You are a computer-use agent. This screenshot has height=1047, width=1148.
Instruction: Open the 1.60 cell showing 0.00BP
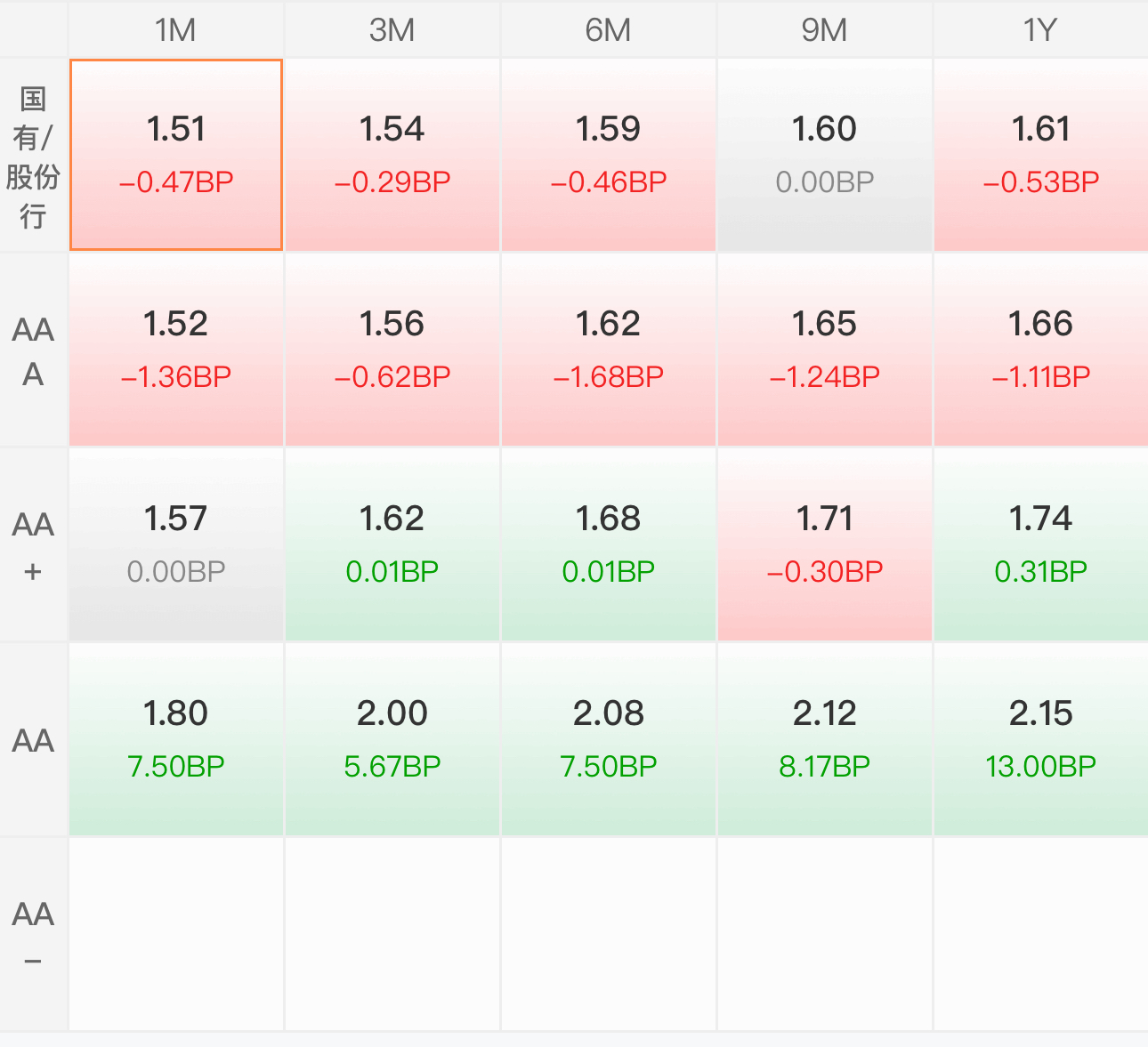pyautogui.click(x=825, y=156)
